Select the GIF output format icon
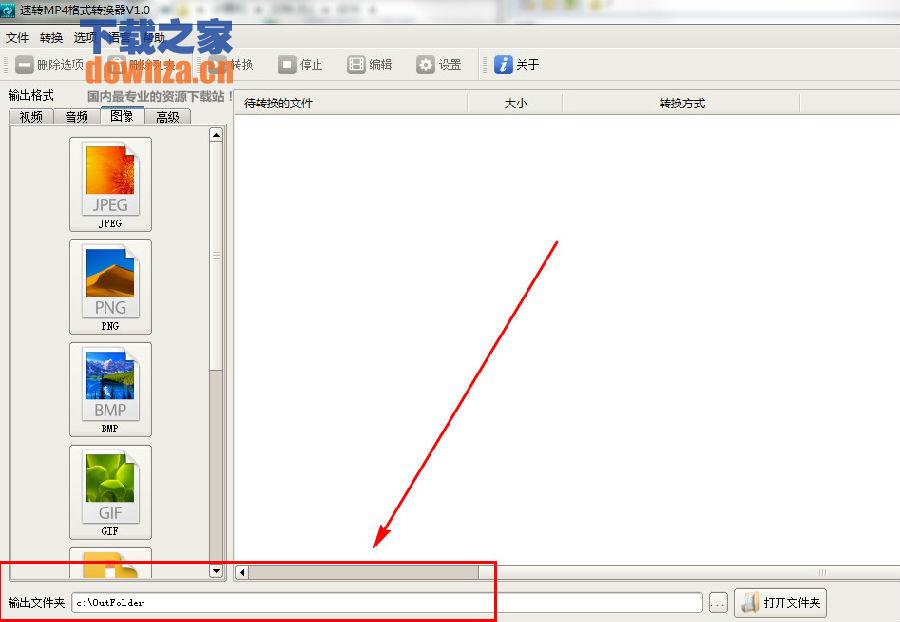Viewport: 900px width, 622px height. tap(110, 492)
